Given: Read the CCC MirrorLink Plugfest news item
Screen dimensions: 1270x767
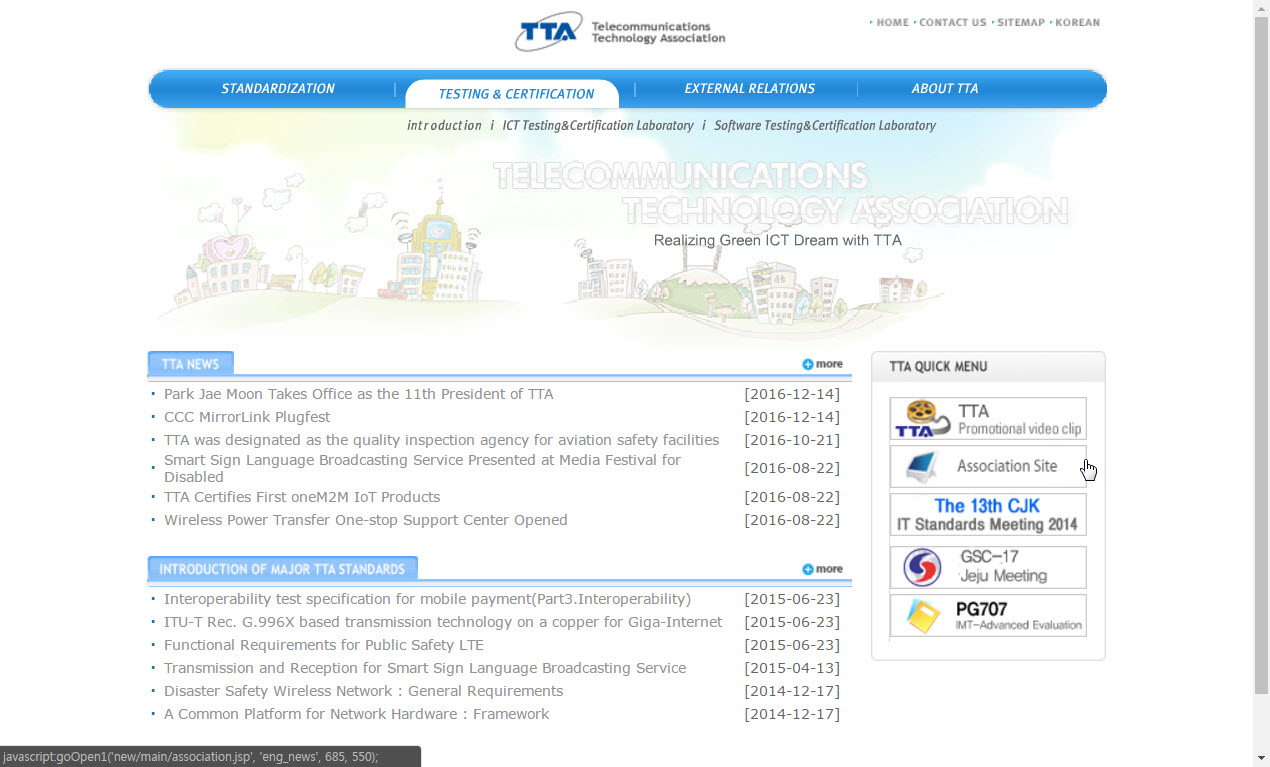Looking at the screenshot, I should [x=247, y=417].
